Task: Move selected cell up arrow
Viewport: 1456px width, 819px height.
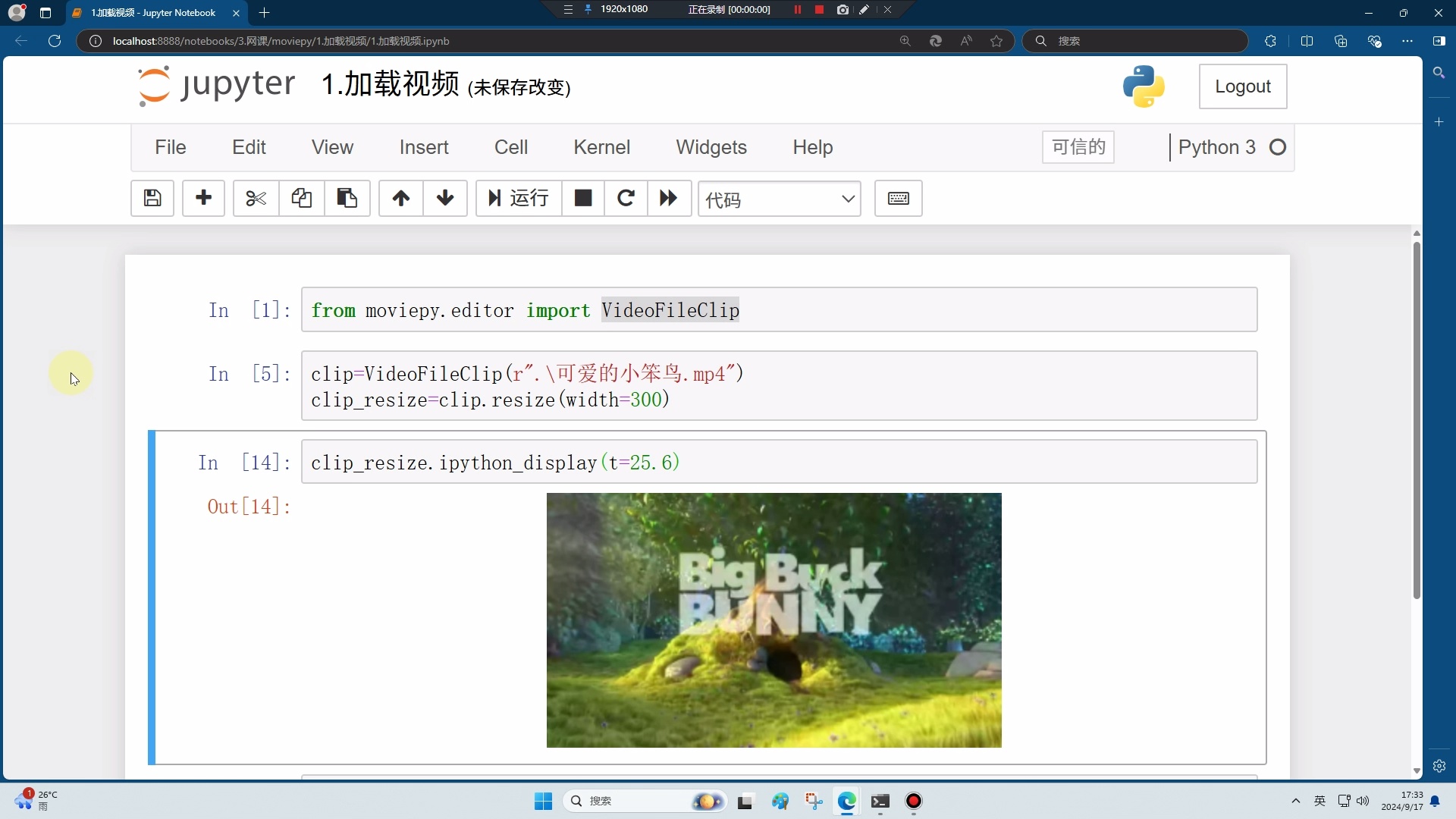Action: (401, 199)
